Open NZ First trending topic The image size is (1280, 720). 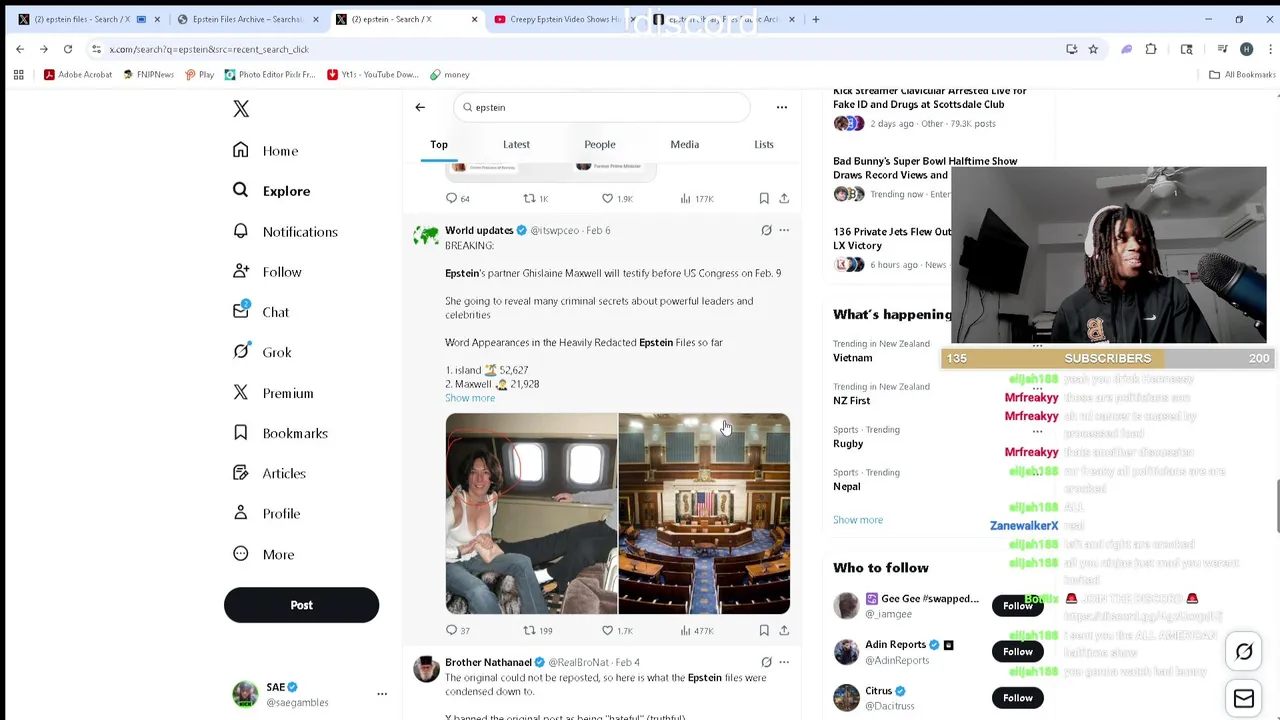click(852, 401)
